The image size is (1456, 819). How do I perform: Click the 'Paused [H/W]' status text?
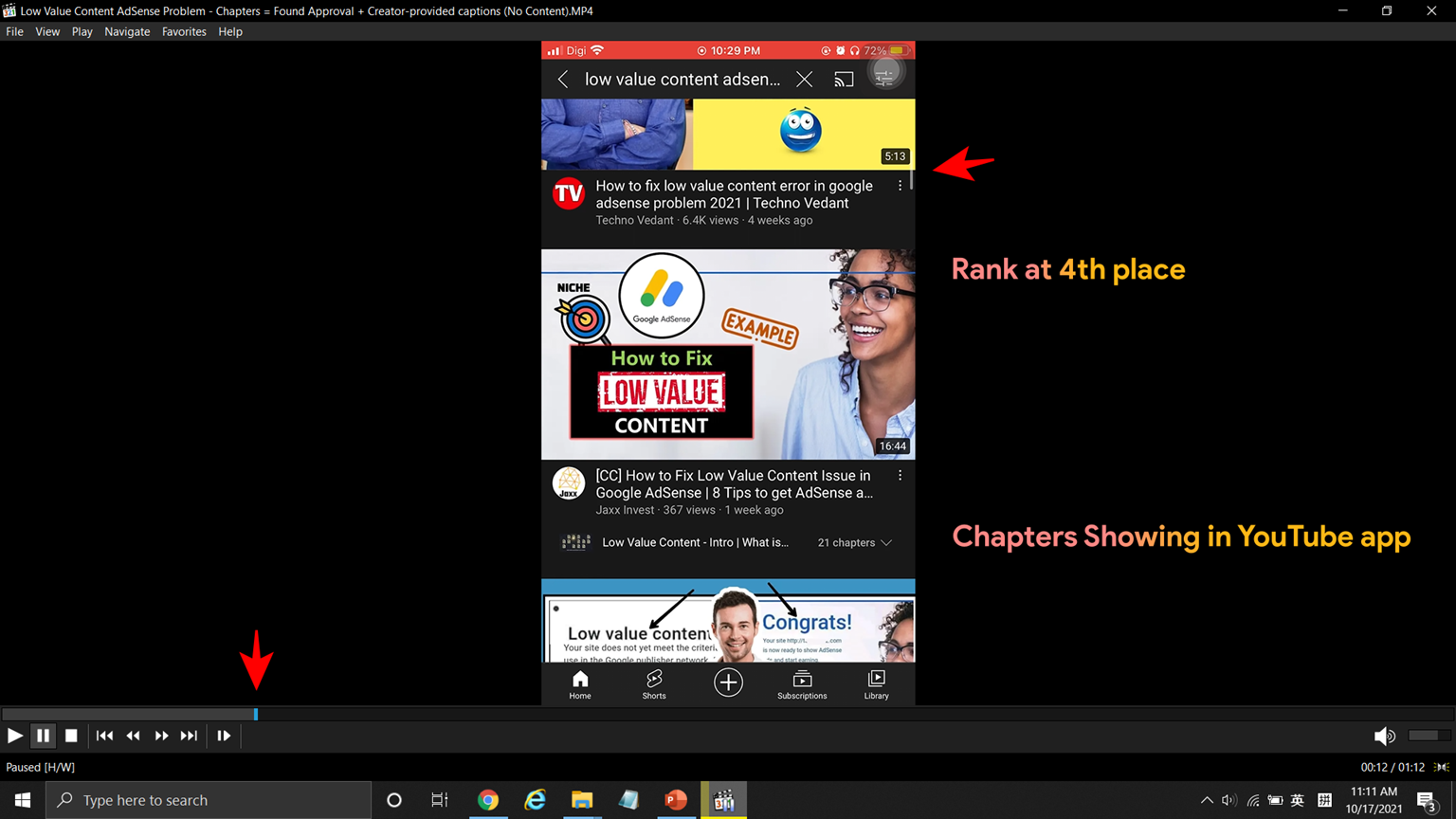[41, 767]
